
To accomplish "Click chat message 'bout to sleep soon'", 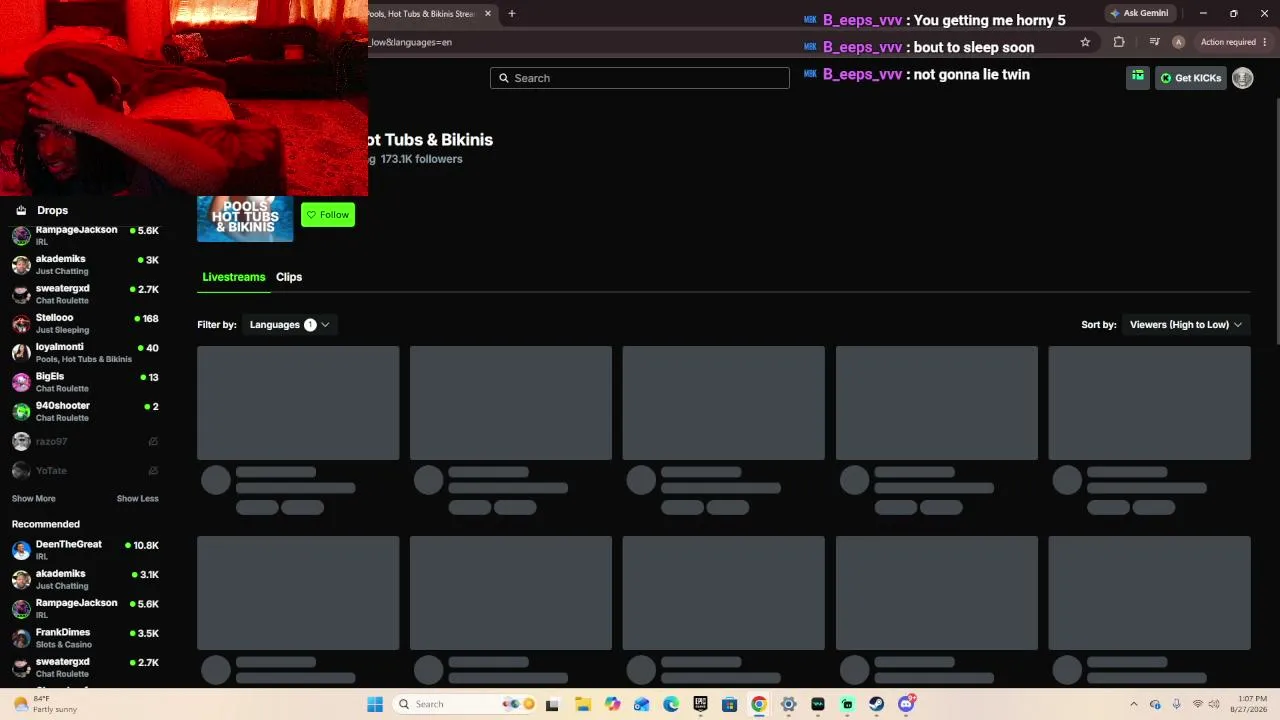I will pos(974,47).
